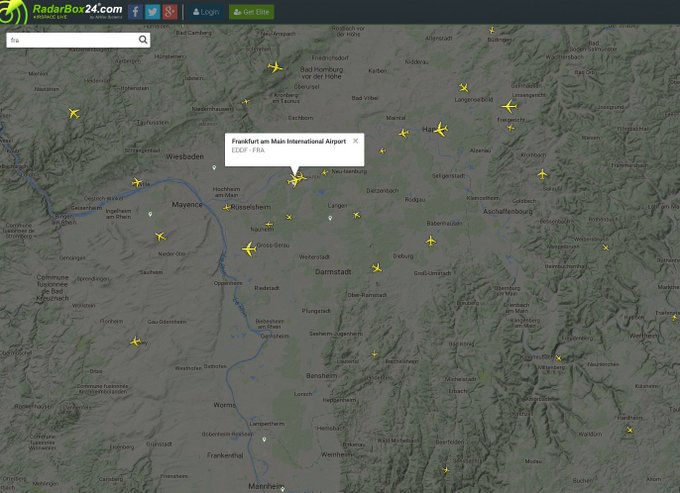Select the aircraft near Nieder-Olm
This screenshot has height=493, width=680.
click(x=160, y=236)
